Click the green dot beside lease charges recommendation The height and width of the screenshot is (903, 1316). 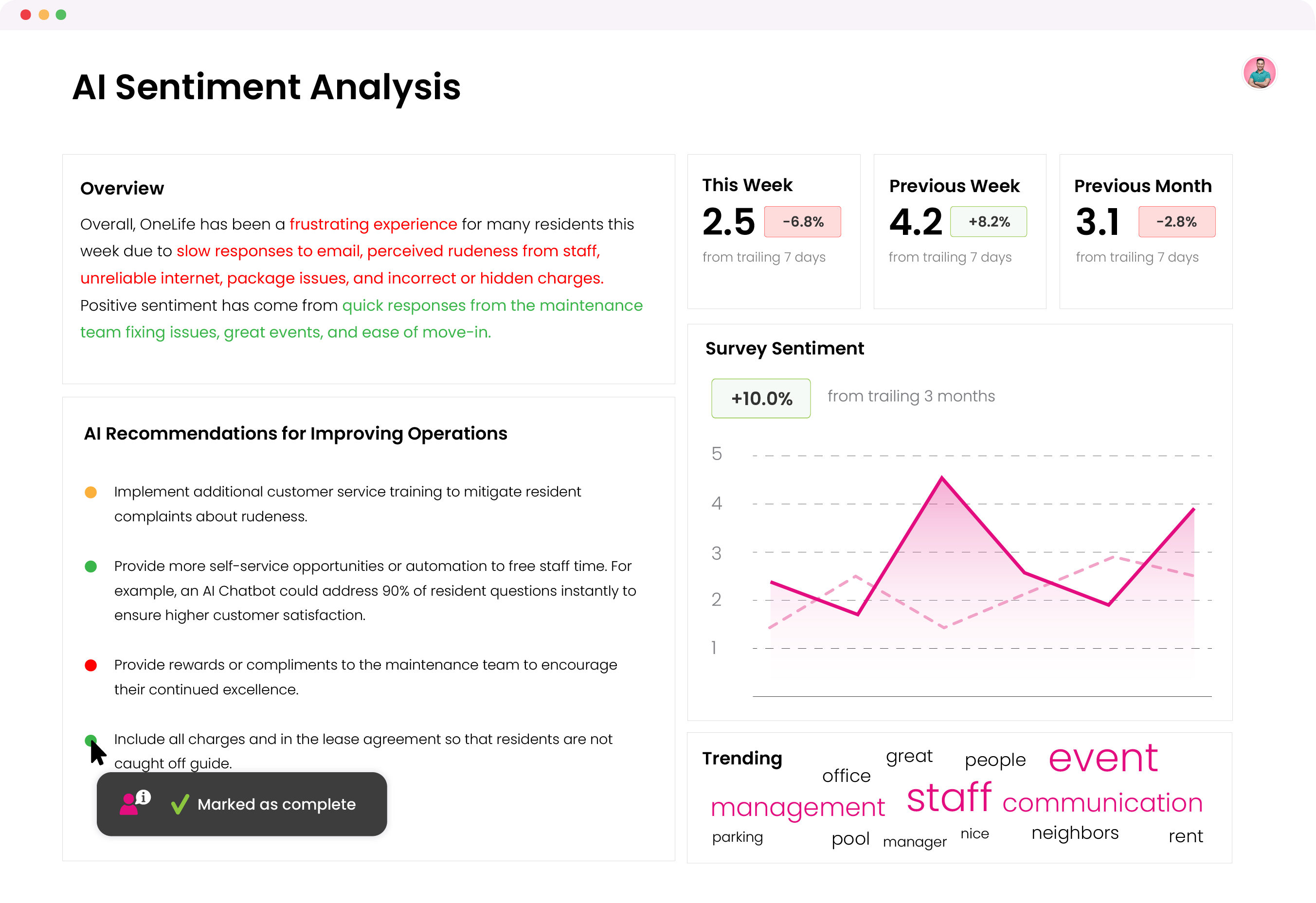[x=90, y=740]
